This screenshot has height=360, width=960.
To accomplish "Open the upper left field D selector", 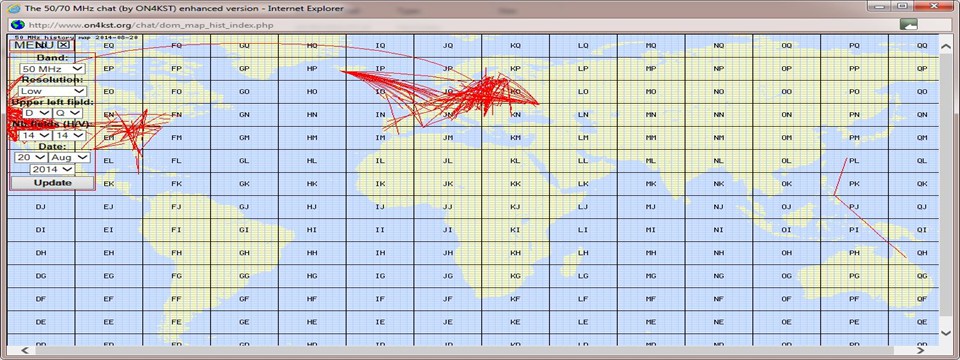I will point(37,113).
